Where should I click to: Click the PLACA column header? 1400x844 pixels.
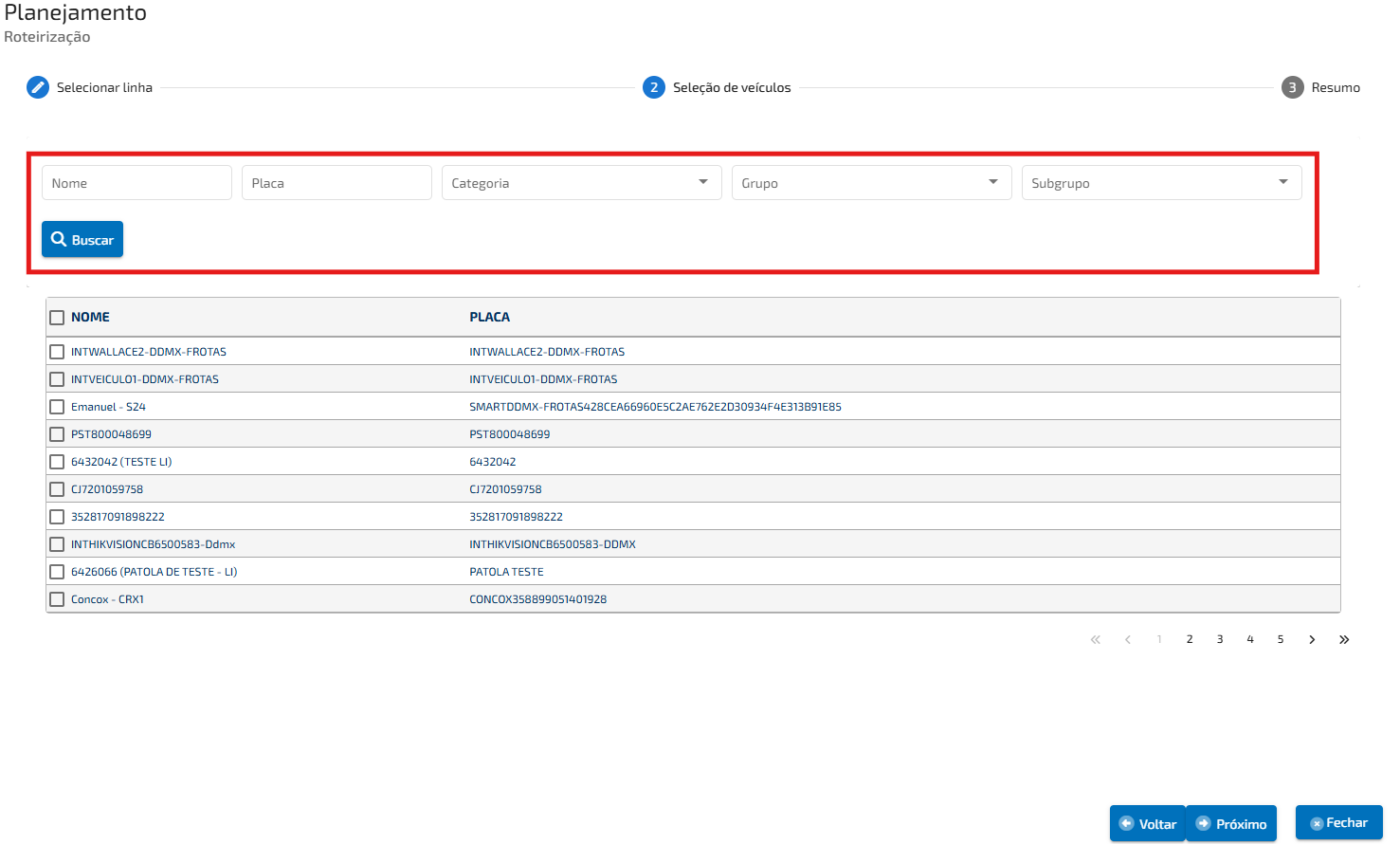click(489, 317)
